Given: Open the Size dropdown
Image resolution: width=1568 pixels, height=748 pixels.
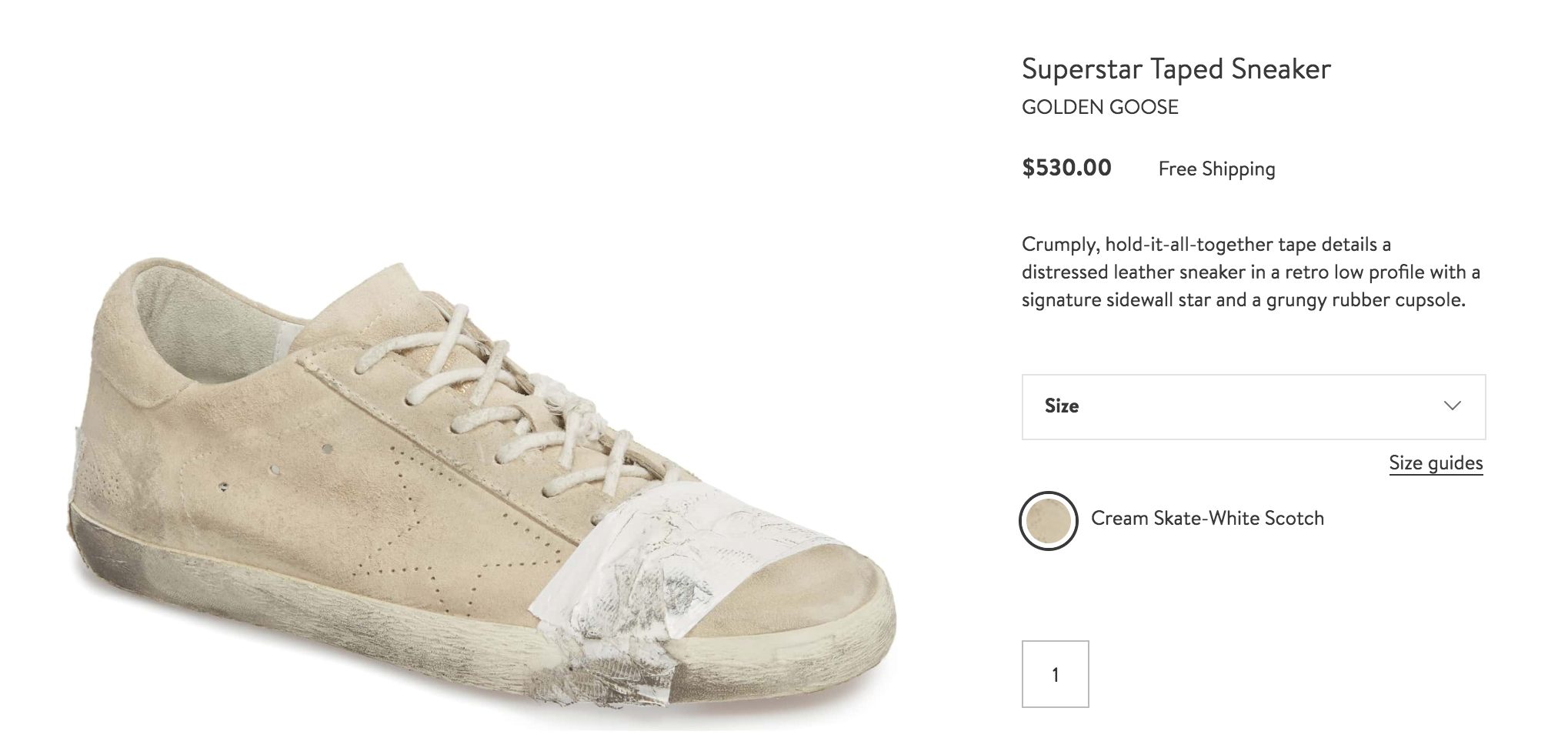Looking at the screenshot, I should 1253,407.
